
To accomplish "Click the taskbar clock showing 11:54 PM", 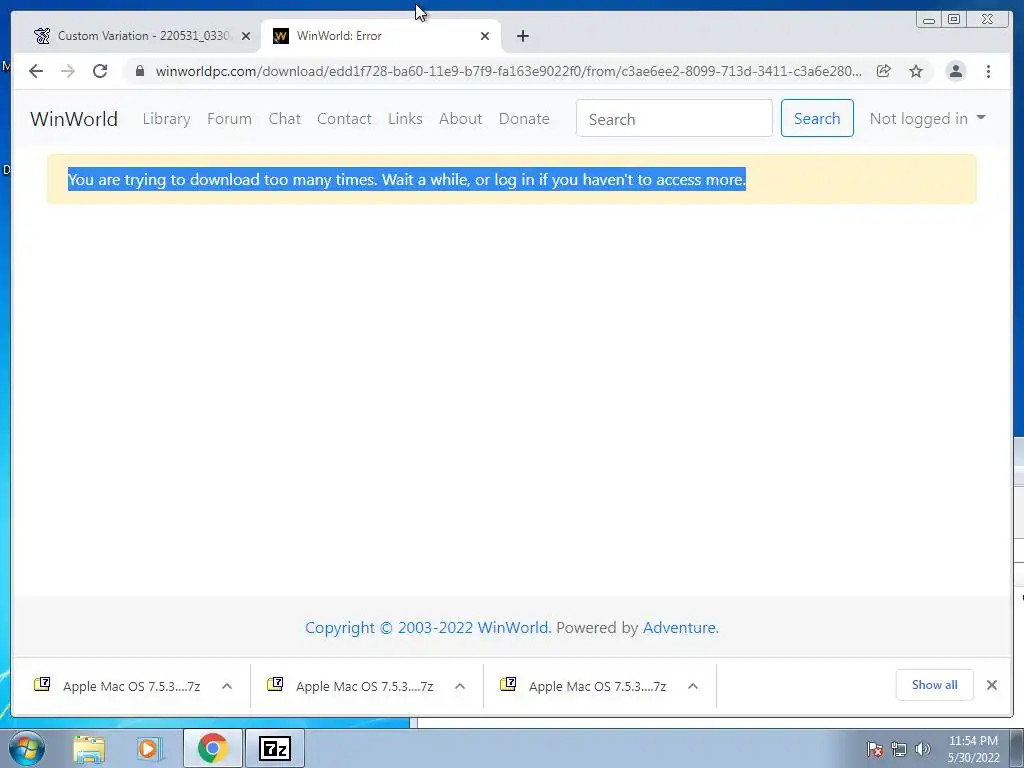I will point(973,749).
